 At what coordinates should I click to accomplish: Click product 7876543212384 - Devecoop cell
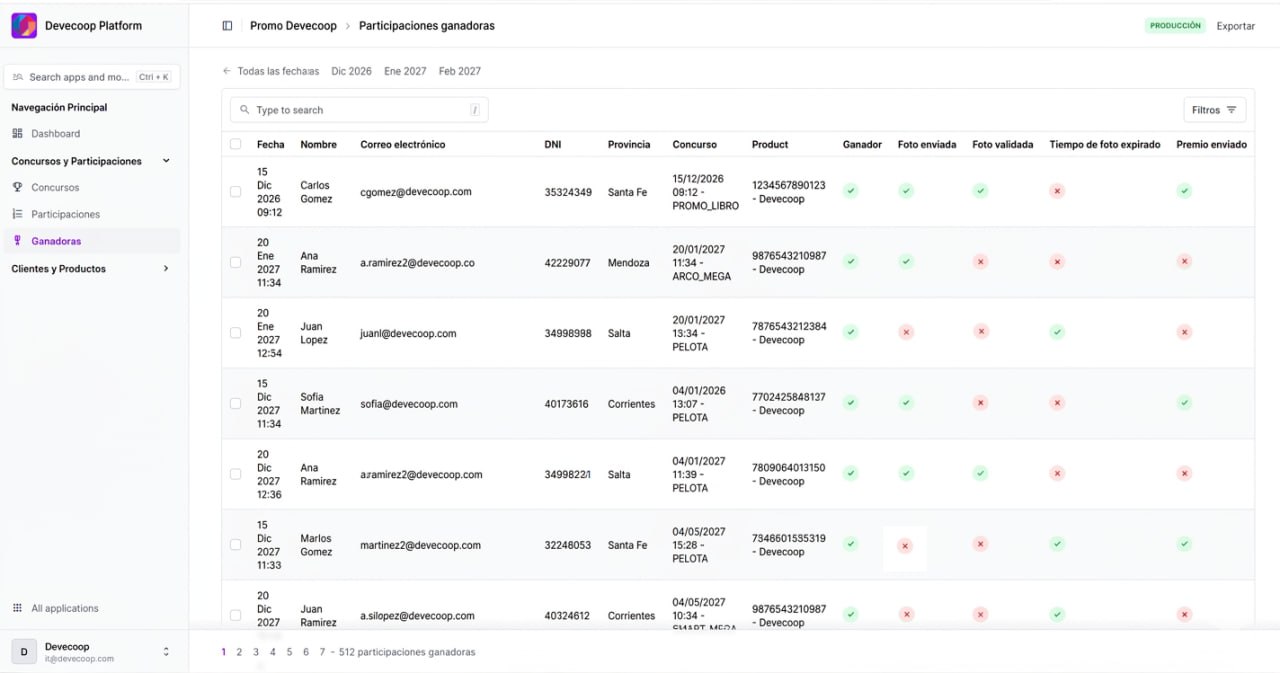[789, 333]
